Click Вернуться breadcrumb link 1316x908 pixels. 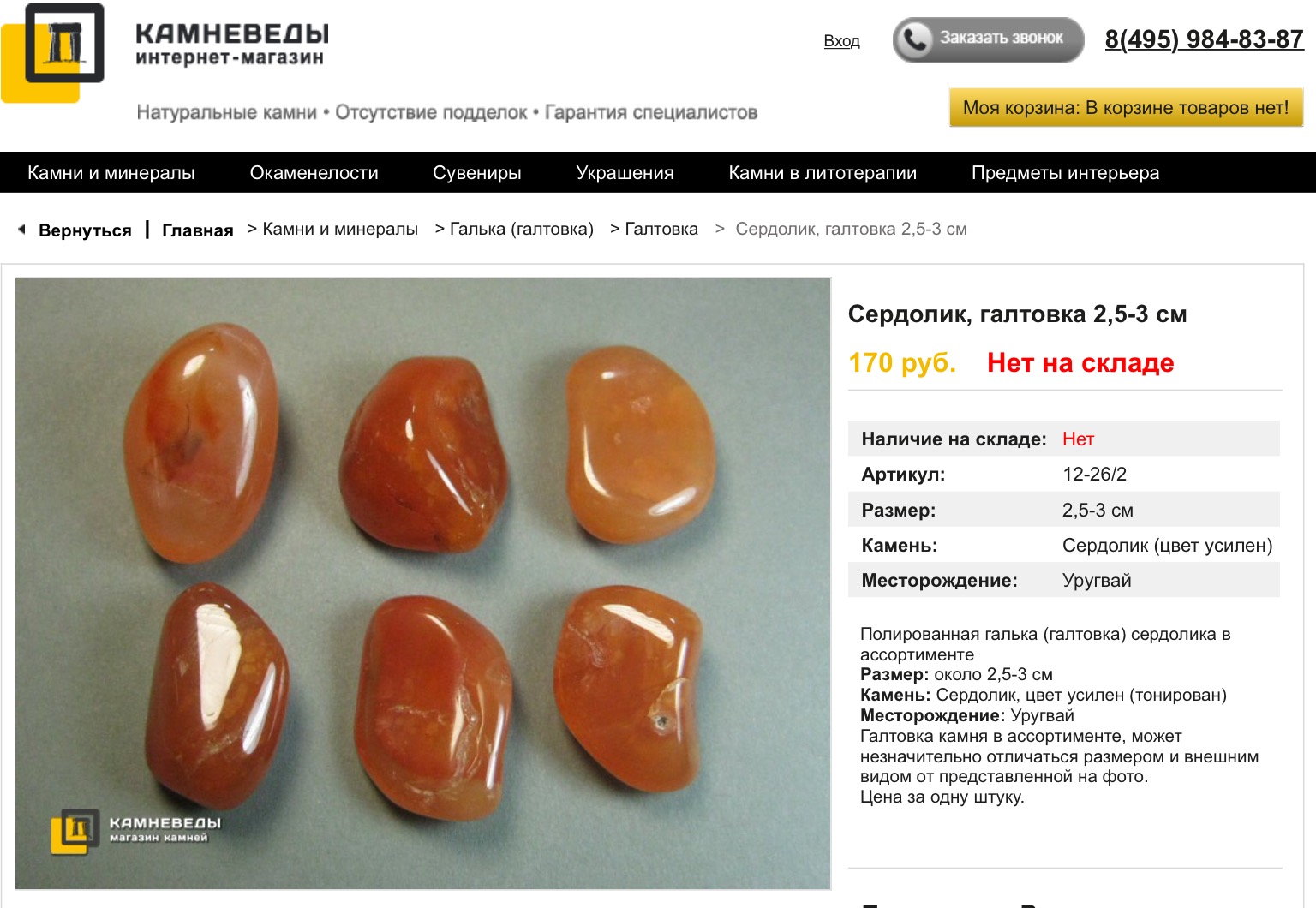85,230
